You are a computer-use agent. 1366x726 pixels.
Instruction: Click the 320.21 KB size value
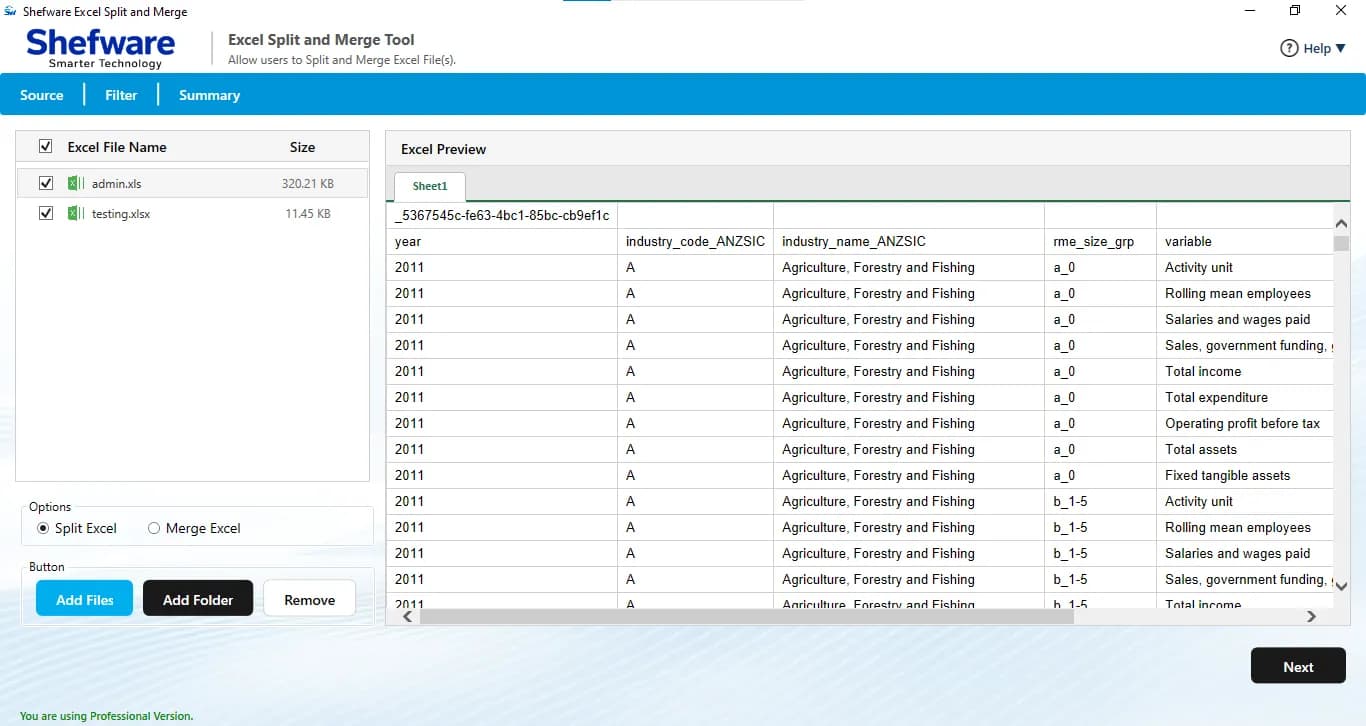308,184
